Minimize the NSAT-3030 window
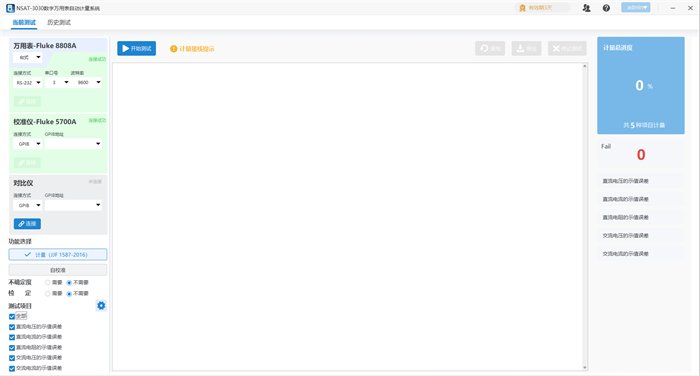Image resolution: width=700 pixels, height=376 pixels. tap(673, 8)
